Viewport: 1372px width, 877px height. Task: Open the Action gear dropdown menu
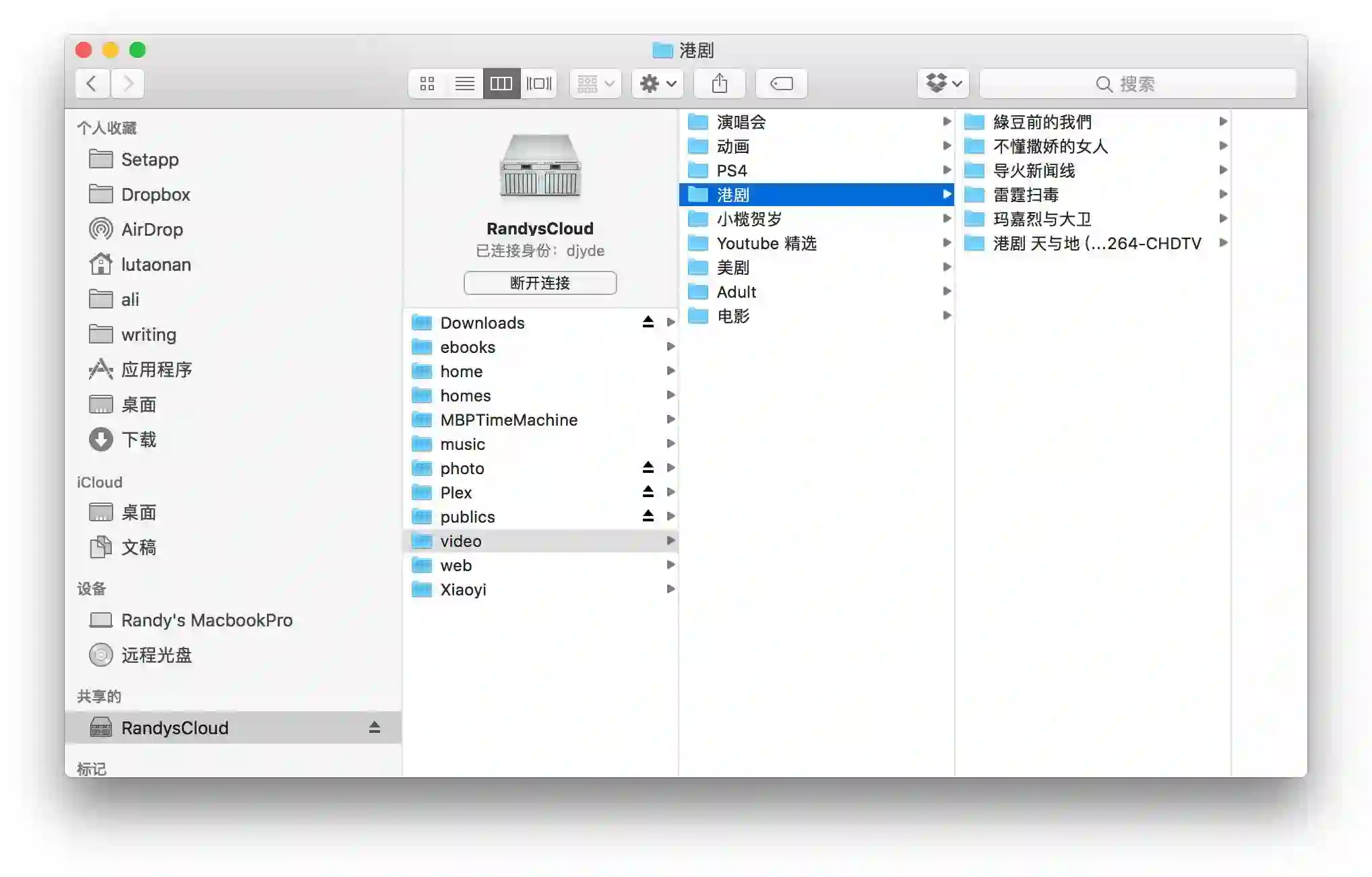tap(657, 84)
